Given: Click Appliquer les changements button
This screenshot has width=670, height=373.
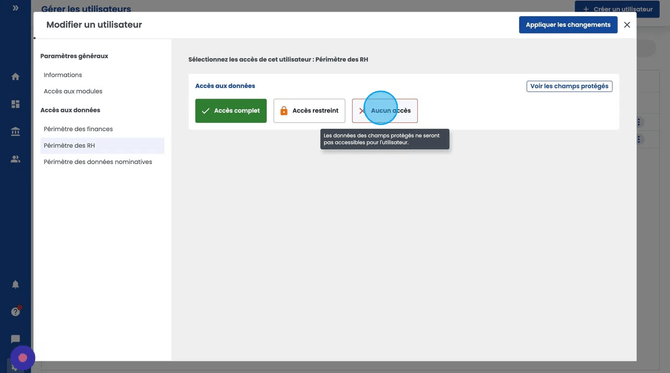Looking at the screenshot, I should coord(568,25).
